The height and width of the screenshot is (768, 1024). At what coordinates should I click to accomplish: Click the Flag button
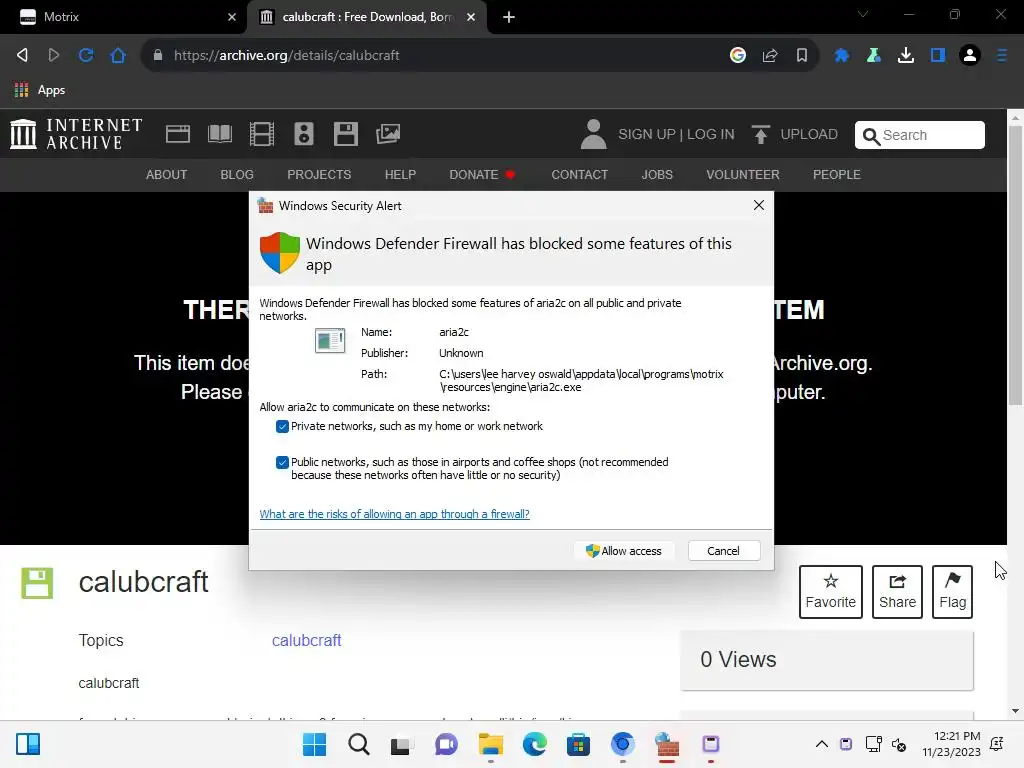click(x=952, y=592)
